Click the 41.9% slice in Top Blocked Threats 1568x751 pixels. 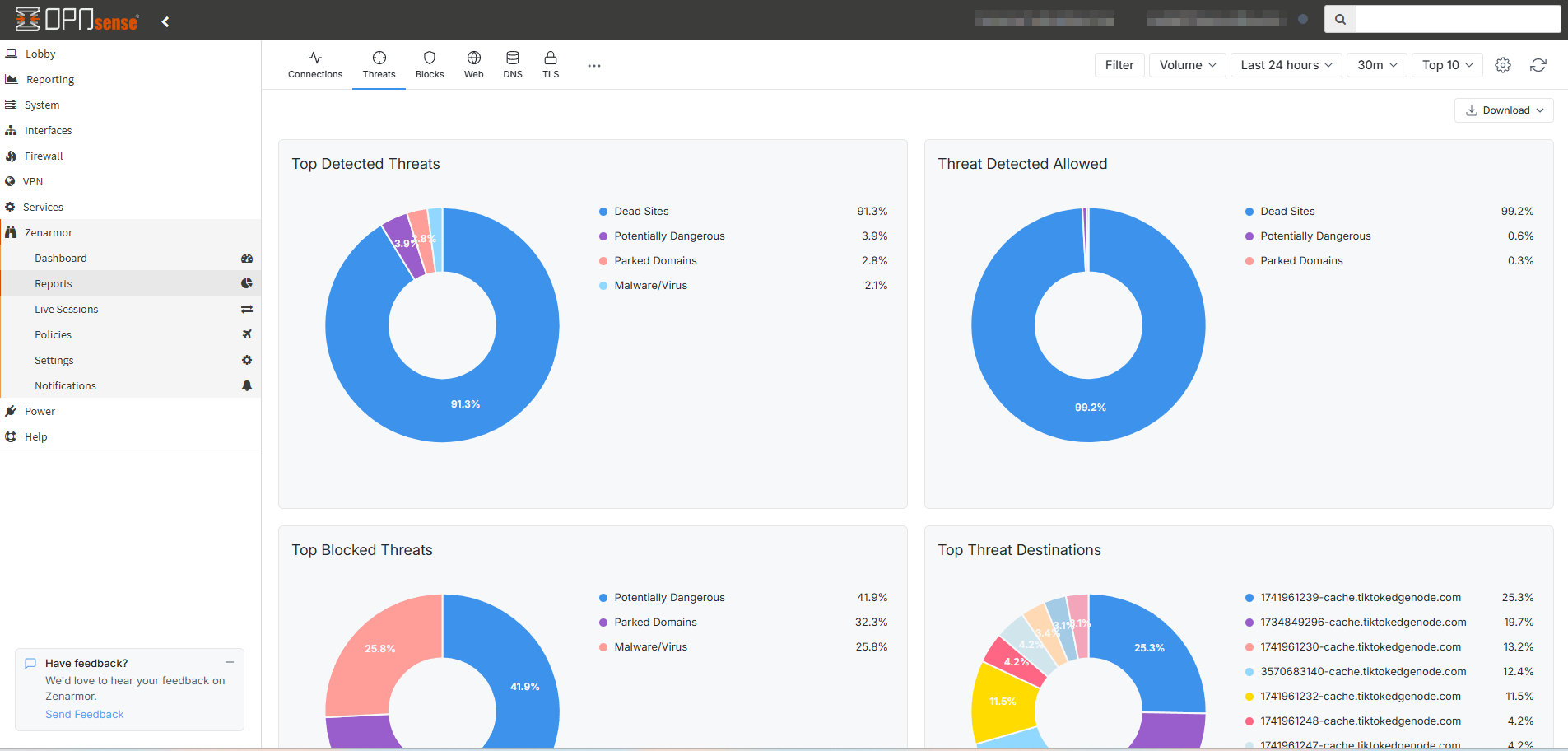525,687
